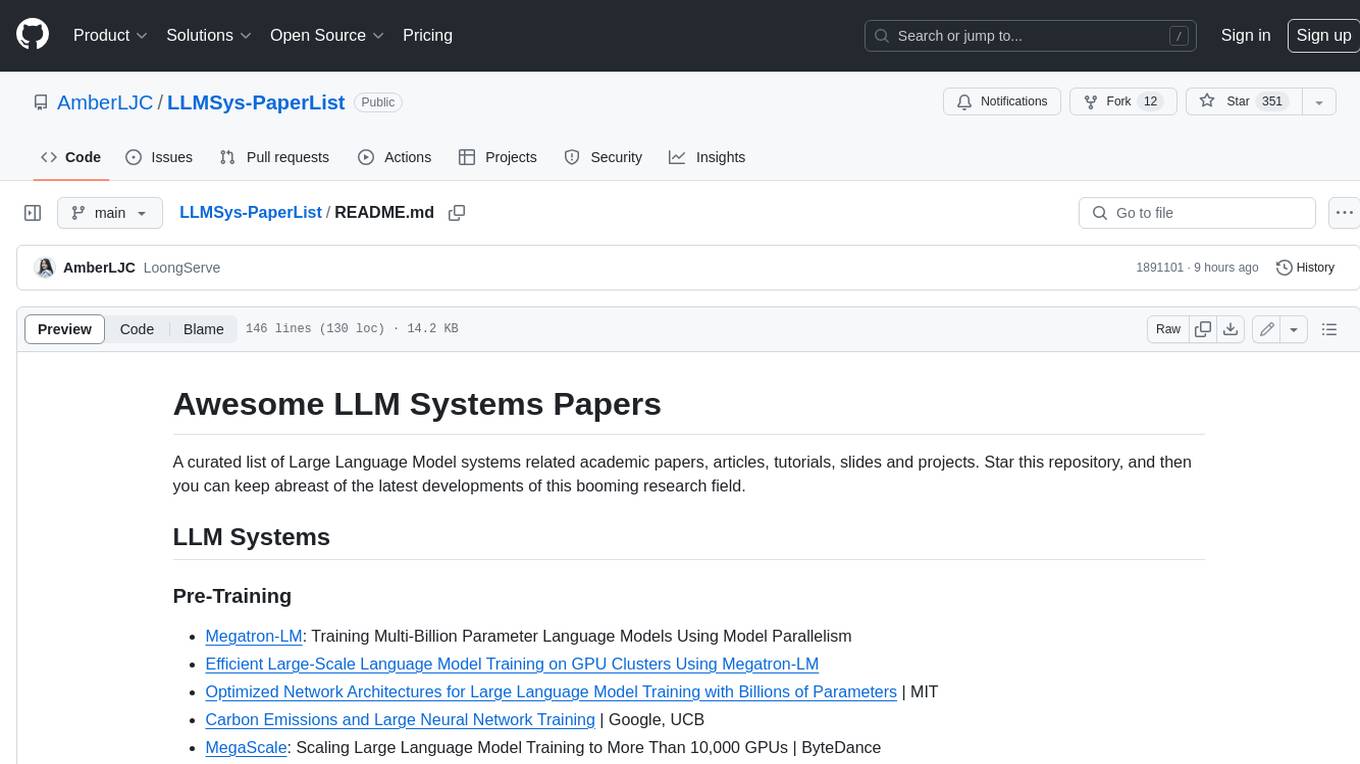The width and height of the screenshot is (1360, 764).
Task: Click the LLM Systems section heading
Action: coord(251,537)
